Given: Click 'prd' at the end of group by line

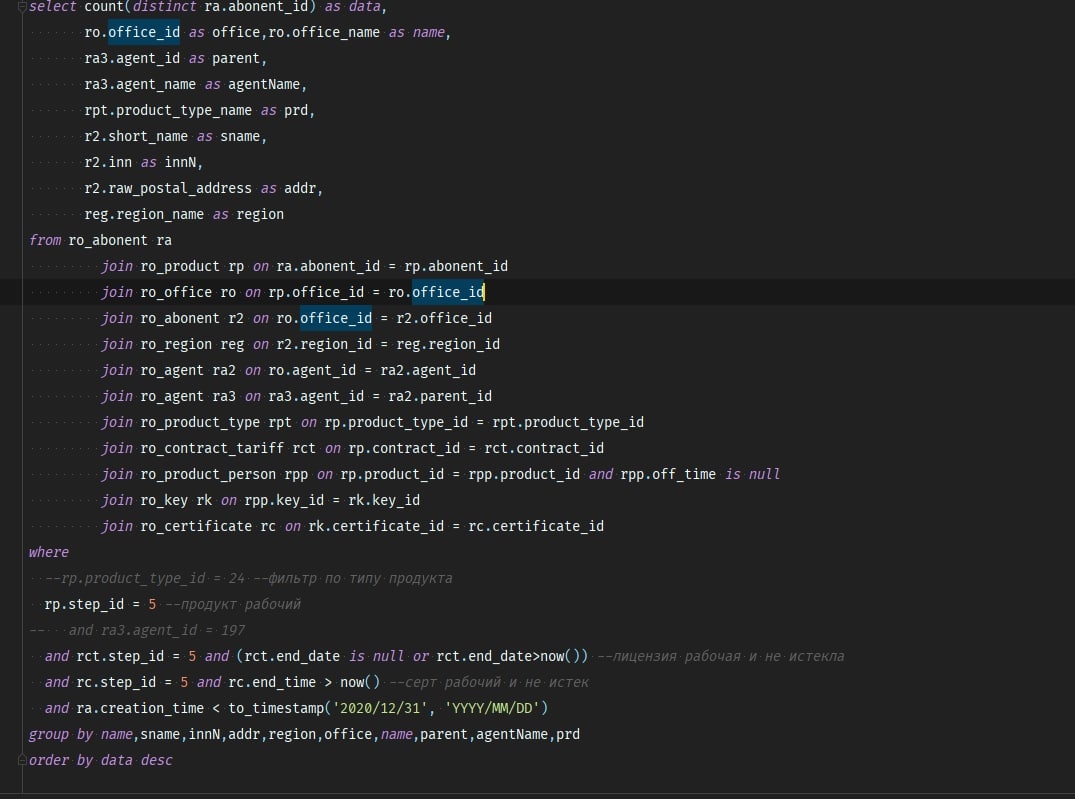Looking at the screenshot, I should pos(568,735).
